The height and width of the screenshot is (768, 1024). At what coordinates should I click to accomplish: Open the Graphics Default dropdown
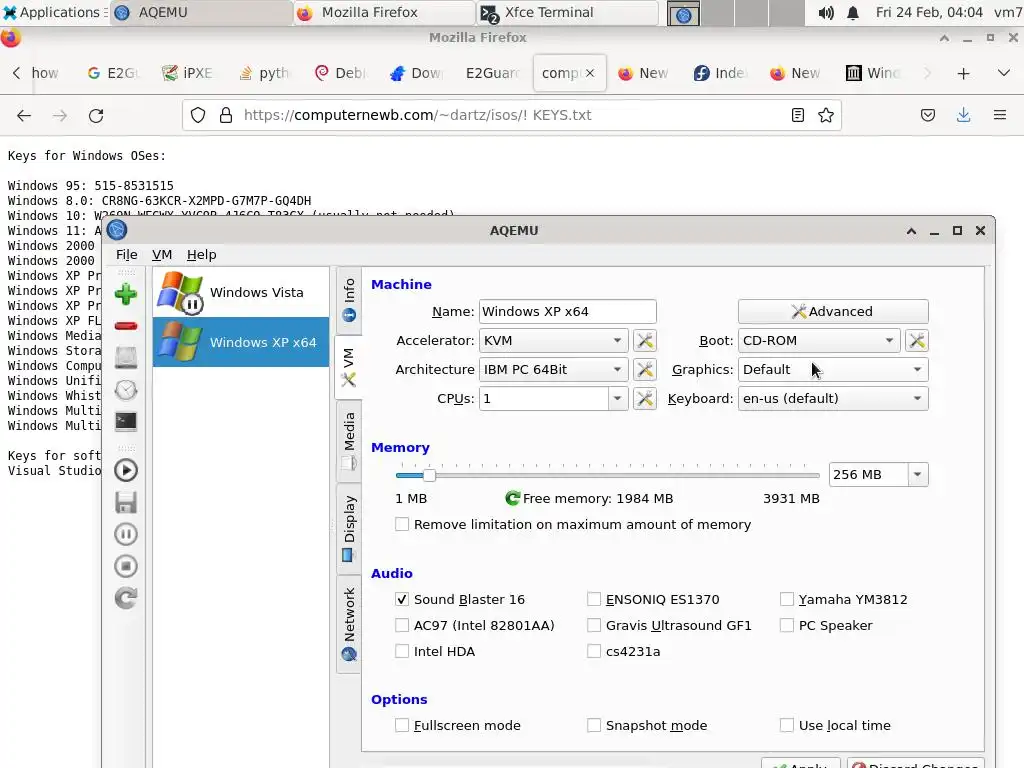pyautogui.click(x=833, y=370)
